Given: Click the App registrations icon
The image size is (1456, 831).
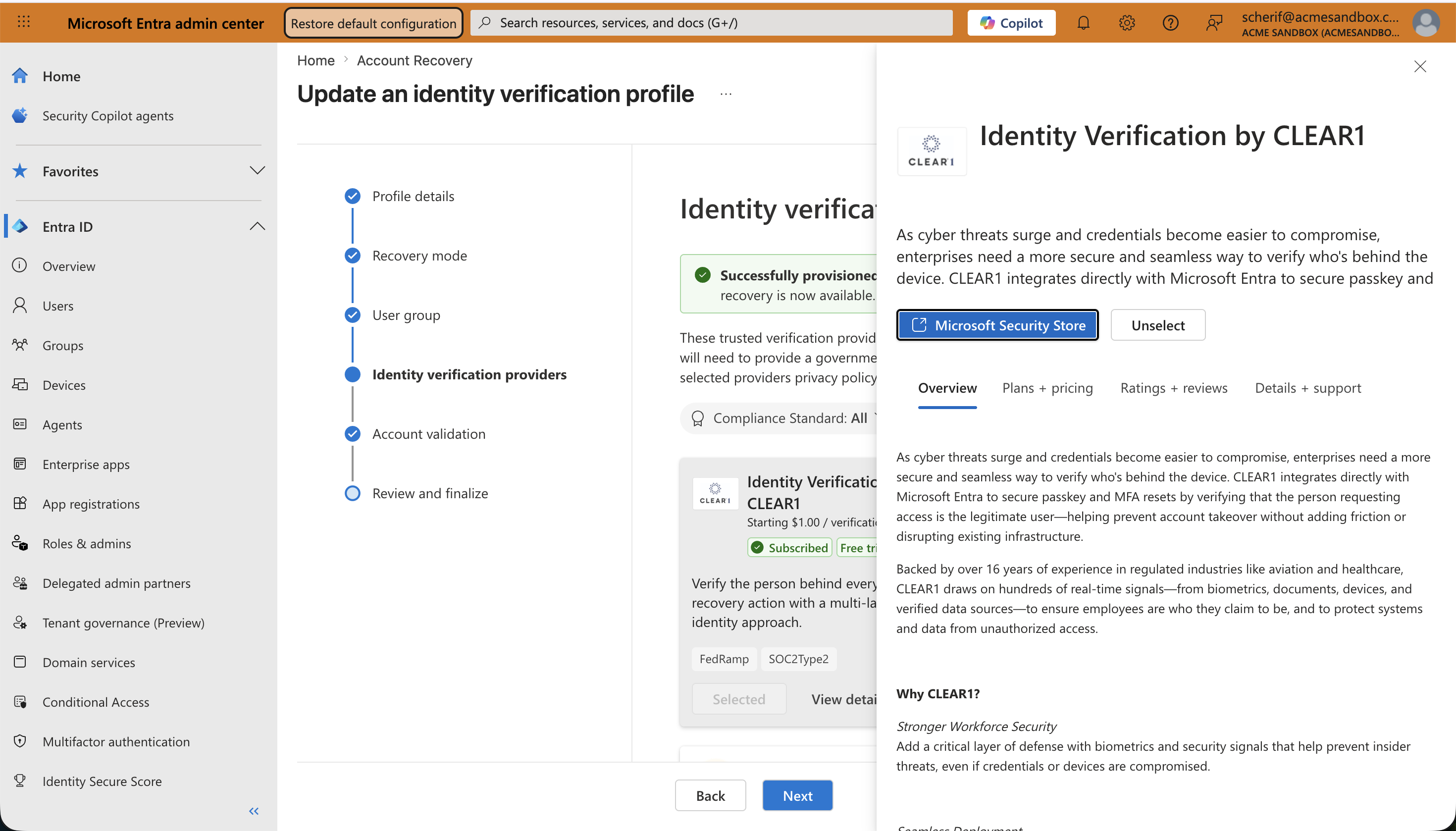Looking at the screenshot, I should coord(20,503).
